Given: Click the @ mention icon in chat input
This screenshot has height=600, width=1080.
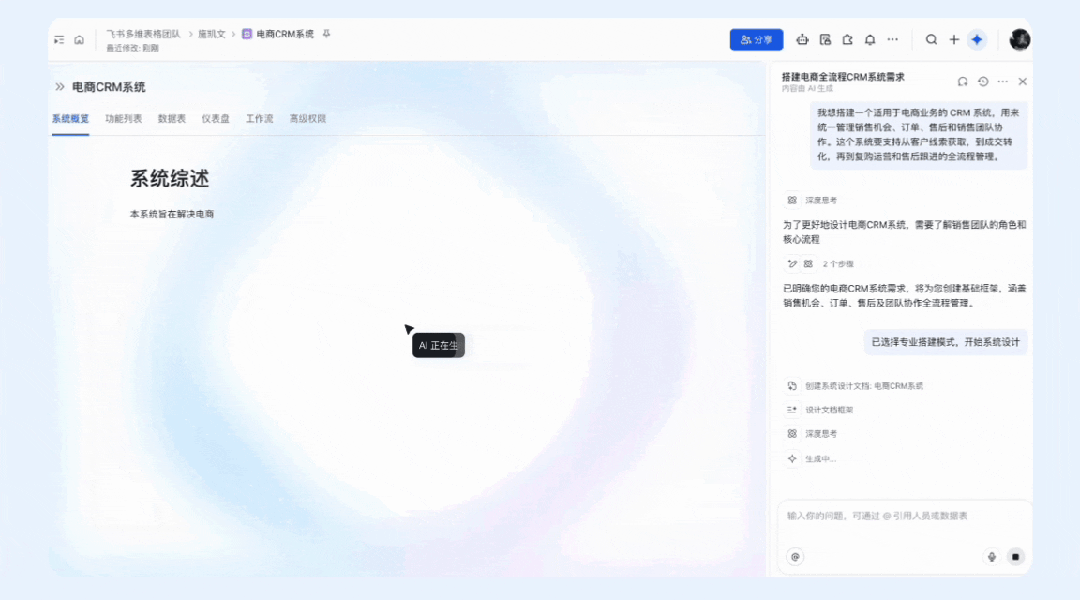Looking at the screenshot, I should [794, 556].
